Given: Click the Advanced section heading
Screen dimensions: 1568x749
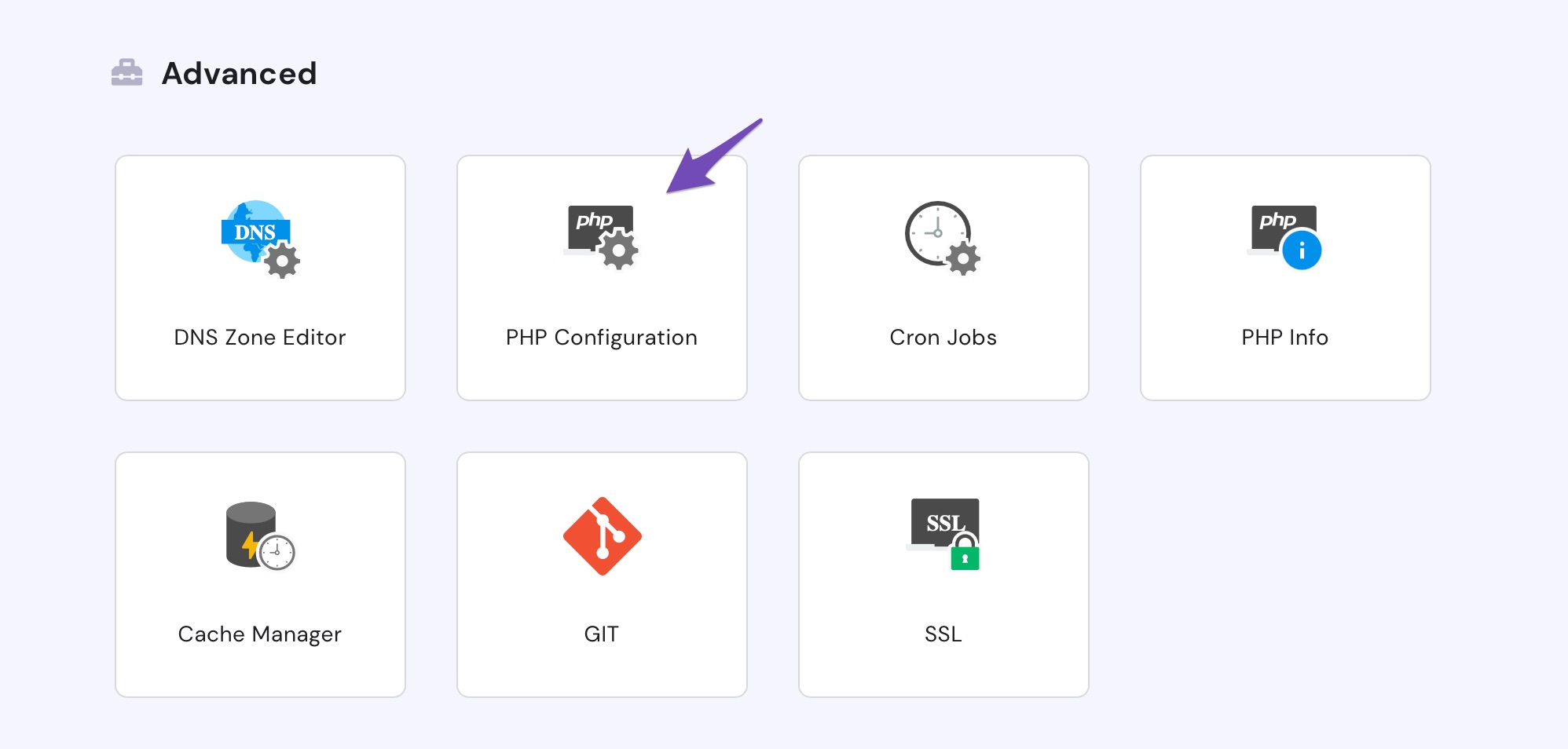Looking at the screenshot, I should tap(240, 73).
